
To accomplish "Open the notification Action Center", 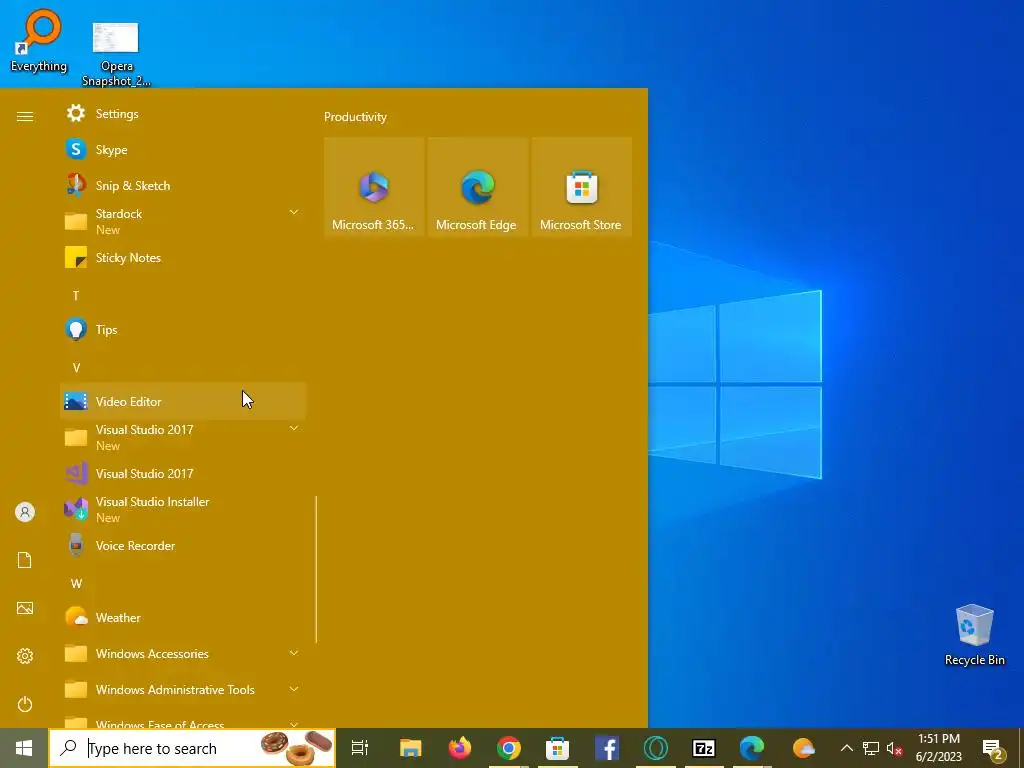I will pos(993,748).
